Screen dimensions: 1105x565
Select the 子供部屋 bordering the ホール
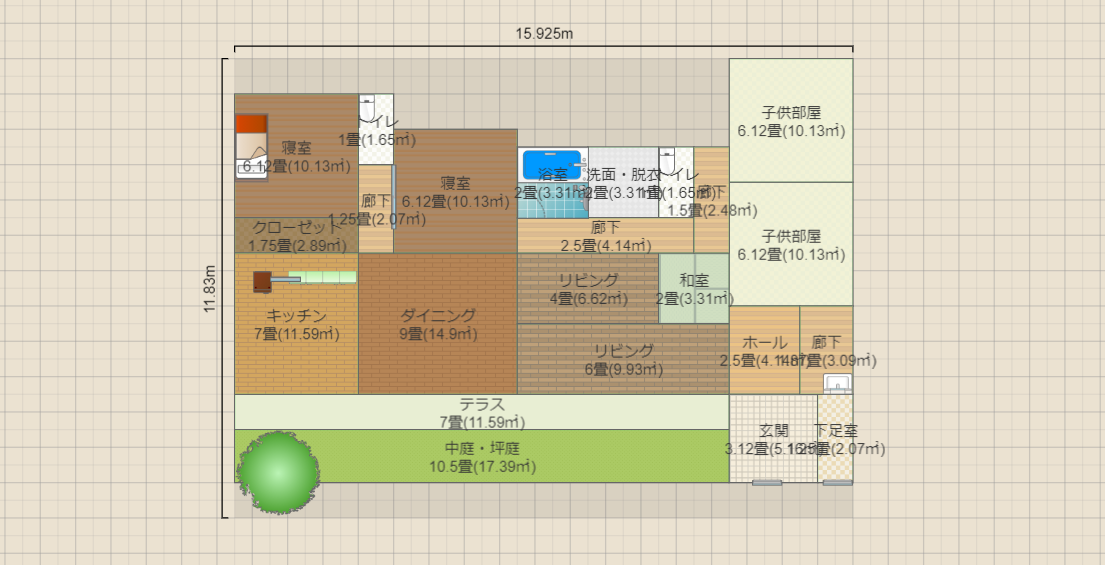point(791,244)
